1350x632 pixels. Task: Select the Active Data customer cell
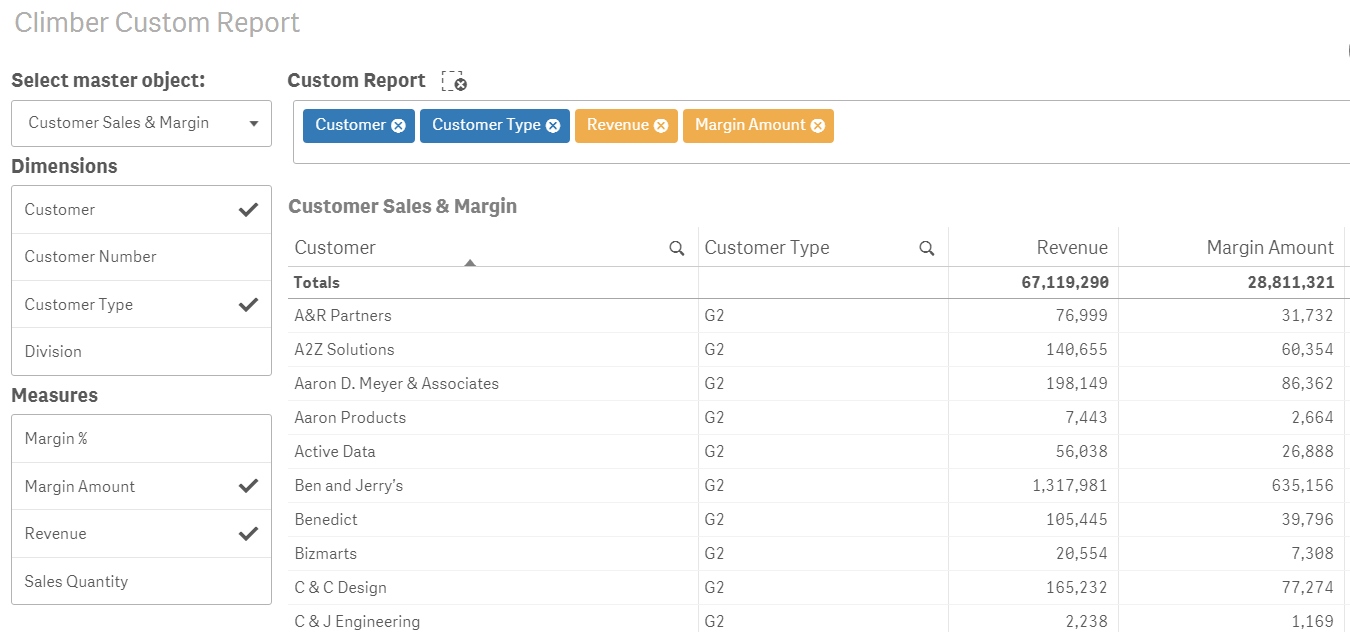tap(493, 452)
